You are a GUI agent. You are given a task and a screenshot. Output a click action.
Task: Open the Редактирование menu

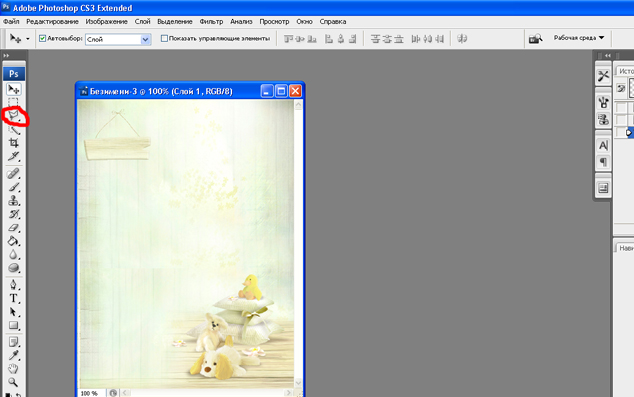[53, 21]
